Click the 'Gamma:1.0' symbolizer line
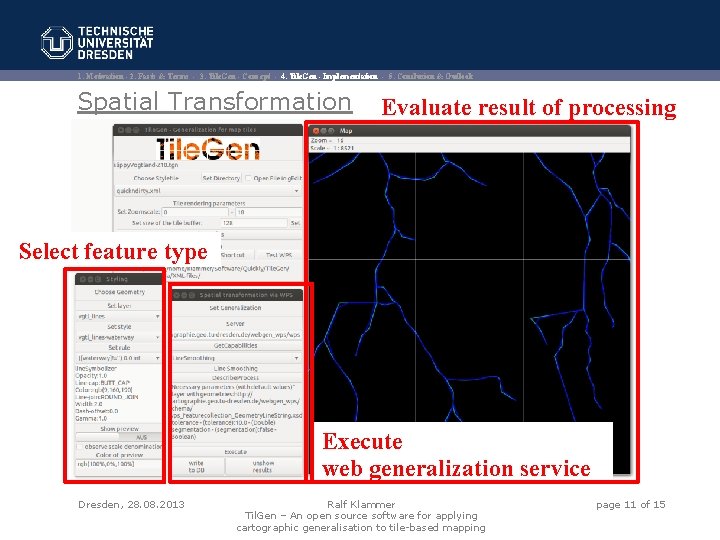Viewport: 720px width, 540px height. 91,418
